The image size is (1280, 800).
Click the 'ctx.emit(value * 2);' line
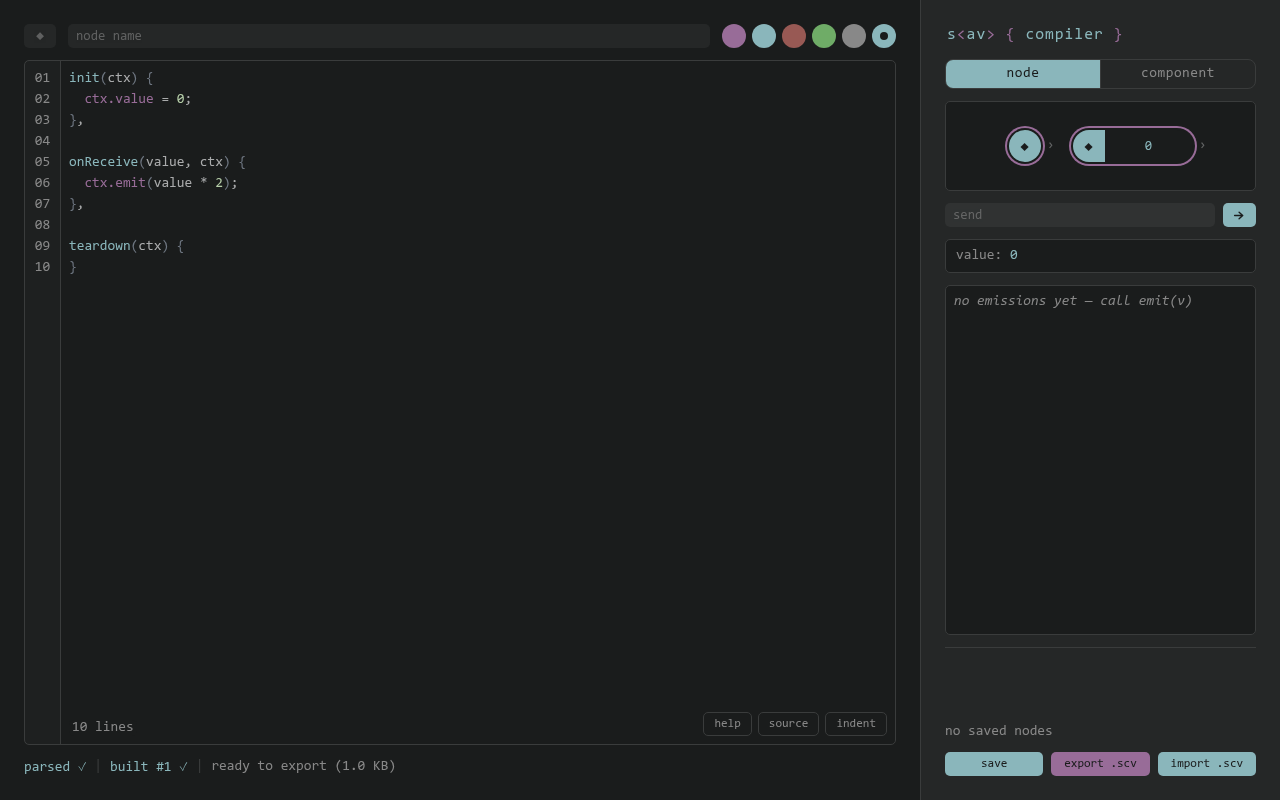click(161, 183)
